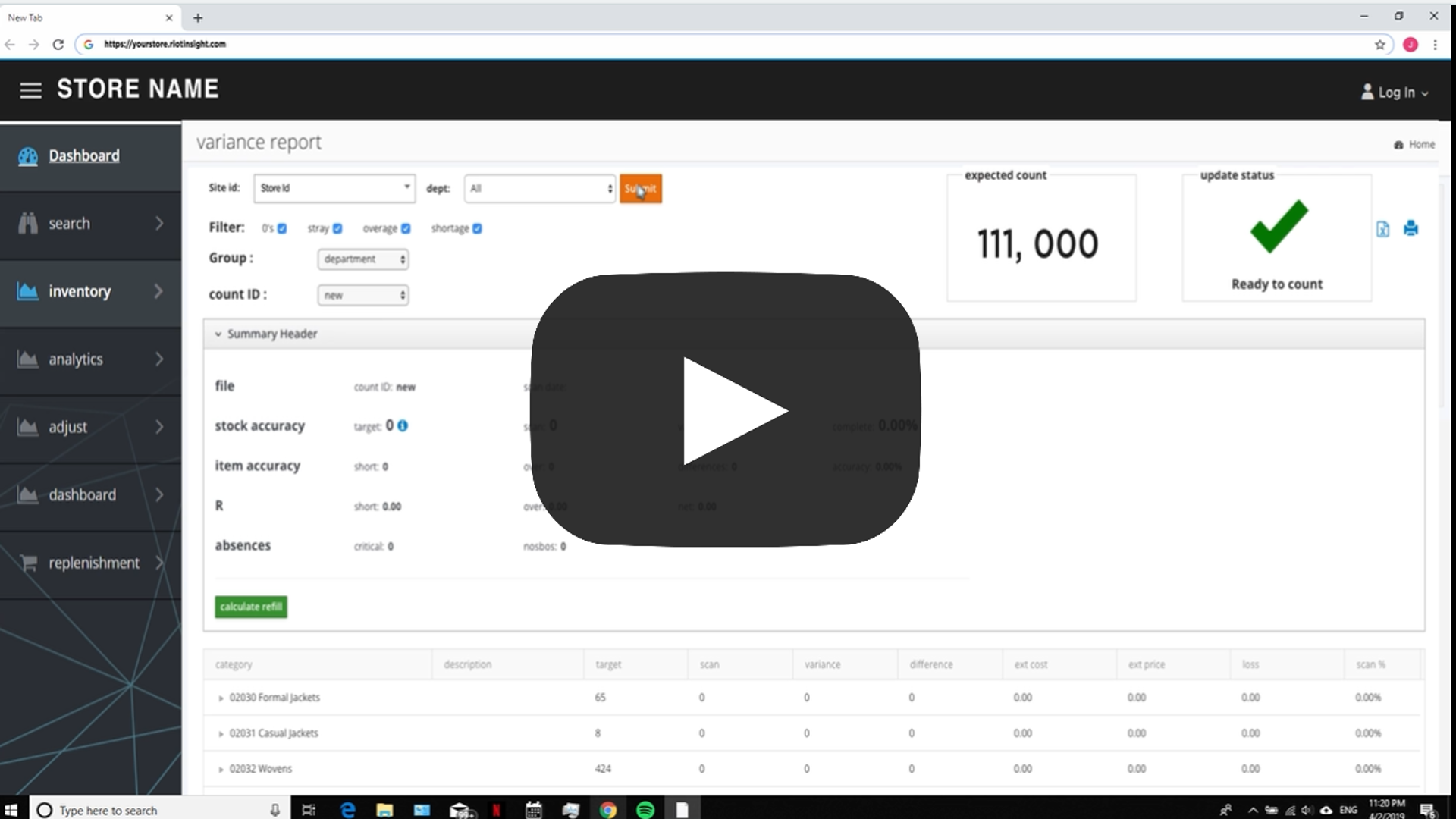
Task: Expand the 02030 Formal Jackets row
Action: (221, 698)
